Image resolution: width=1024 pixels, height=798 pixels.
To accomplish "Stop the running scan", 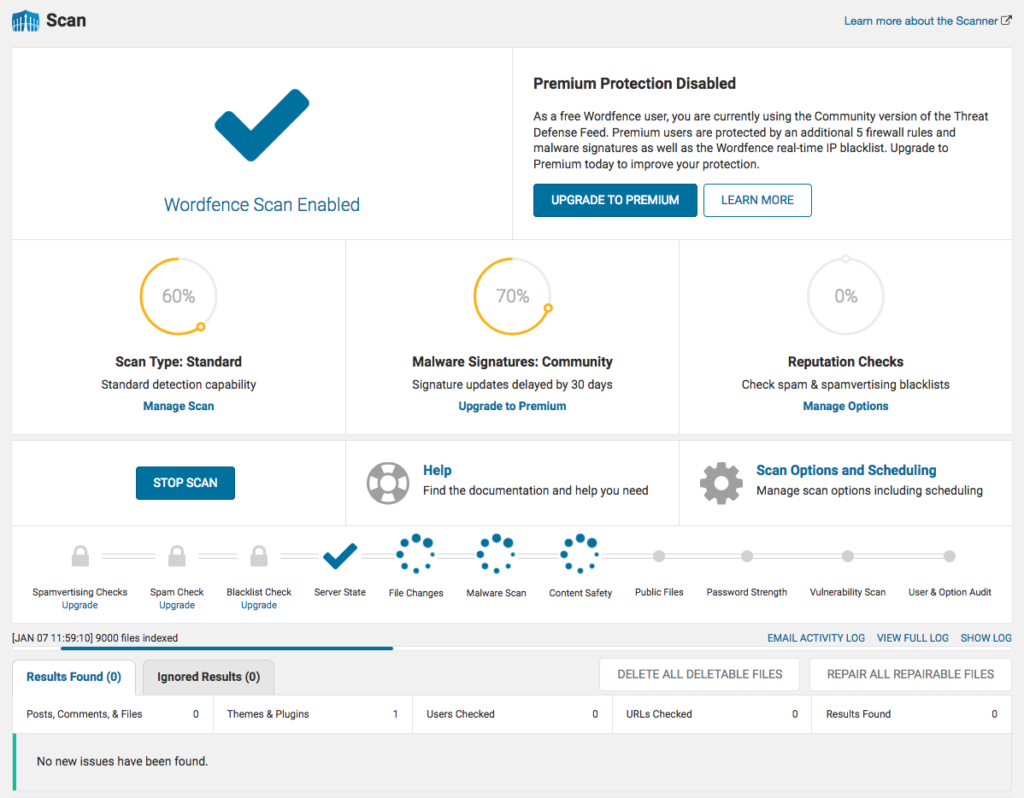I will [185, 483].
